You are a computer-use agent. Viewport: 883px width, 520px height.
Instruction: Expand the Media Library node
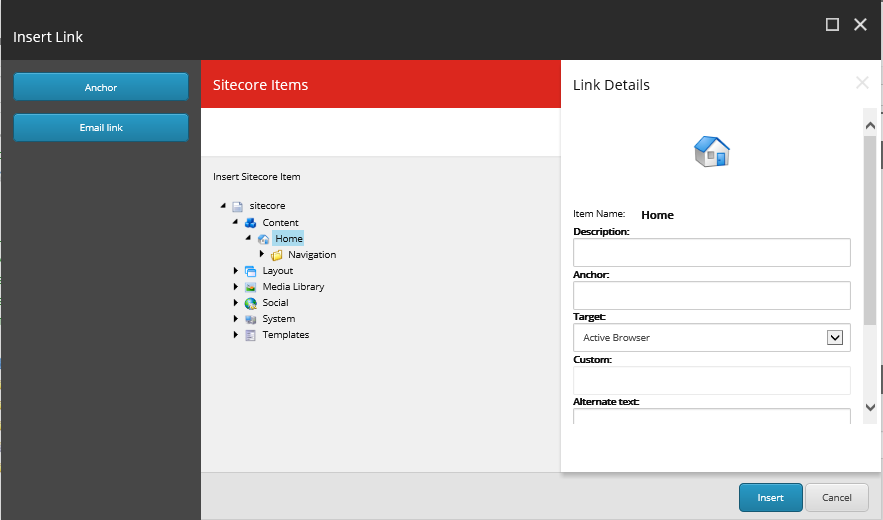click(x=235, y=286)
